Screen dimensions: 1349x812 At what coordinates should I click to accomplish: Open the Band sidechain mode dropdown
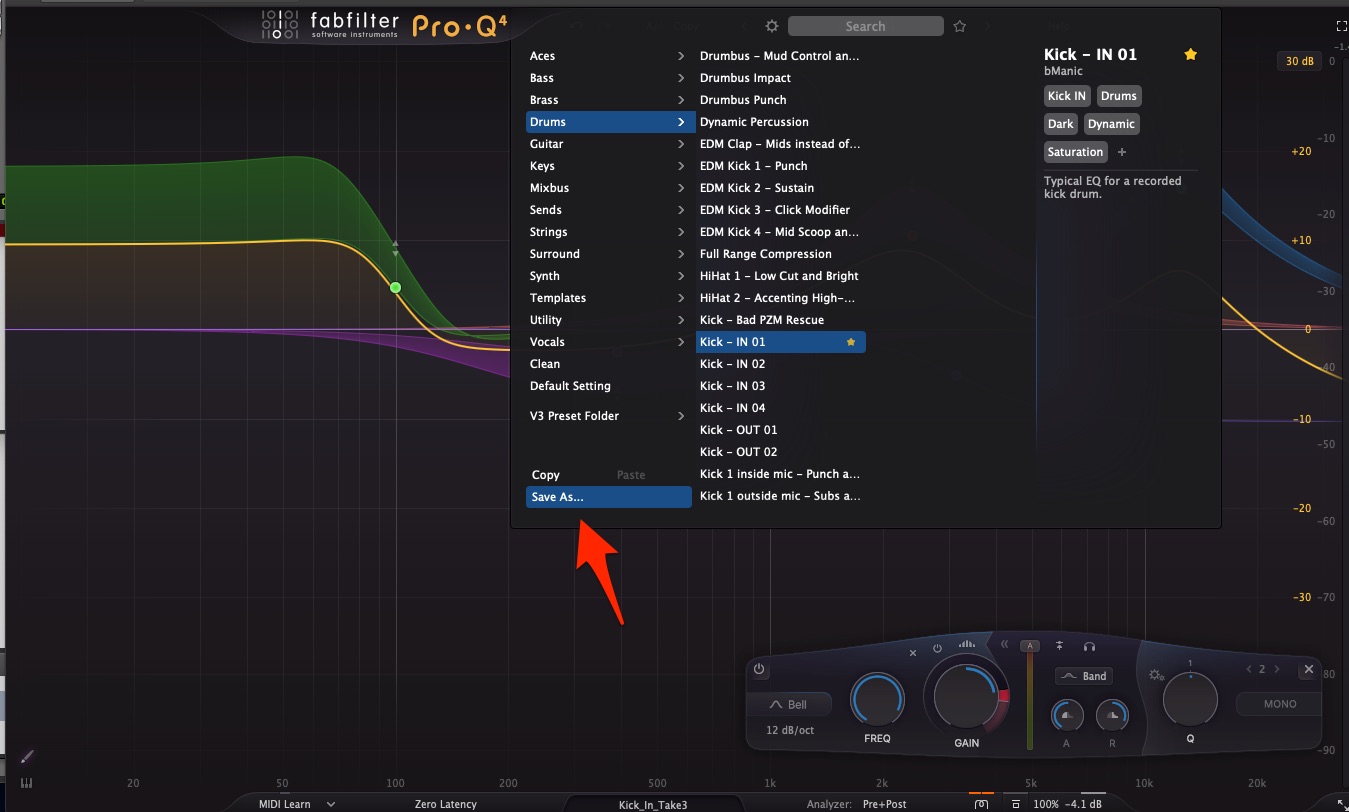[x=1085, y=676]
